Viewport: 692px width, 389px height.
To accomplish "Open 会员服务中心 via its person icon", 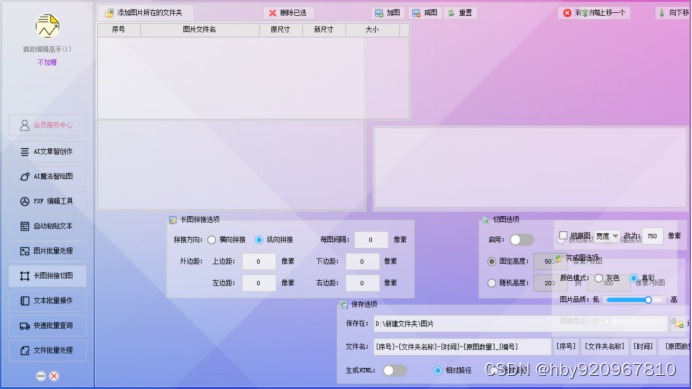I will click(24, 125).
